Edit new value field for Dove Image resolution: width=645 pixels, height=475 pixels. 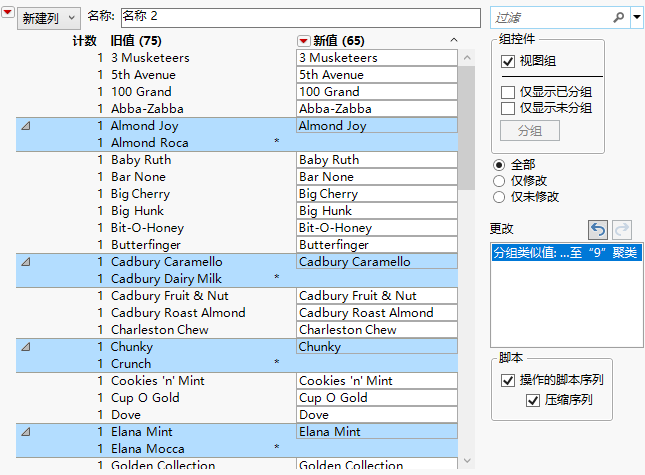(377, 415)
